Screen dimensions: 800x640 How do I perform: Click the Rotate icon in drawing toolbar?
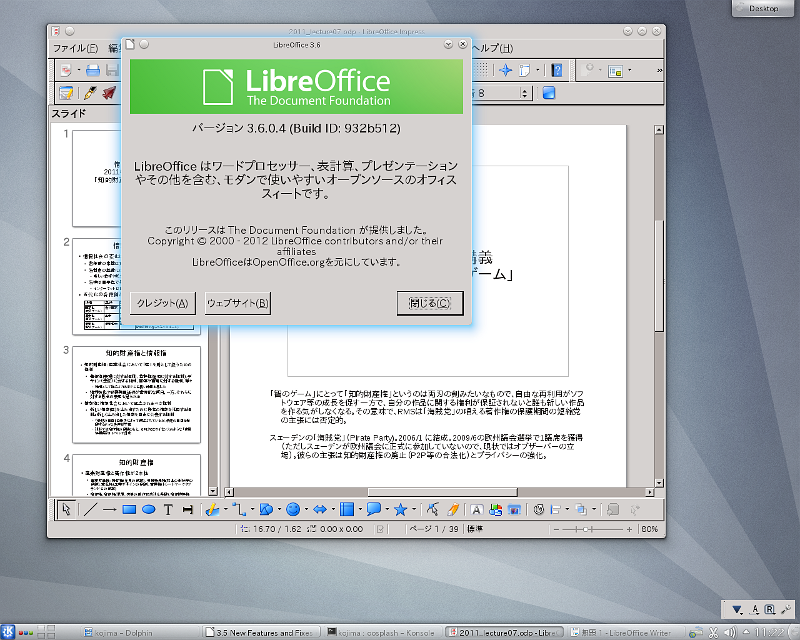[539, 509]
